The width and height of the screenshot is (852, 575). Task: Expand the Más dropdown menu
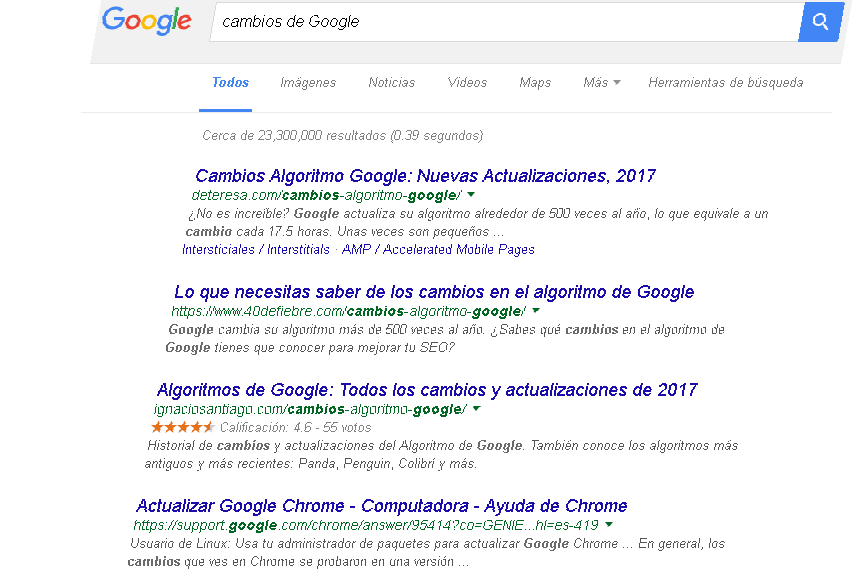pyautogui.click(x=602, y=83)
